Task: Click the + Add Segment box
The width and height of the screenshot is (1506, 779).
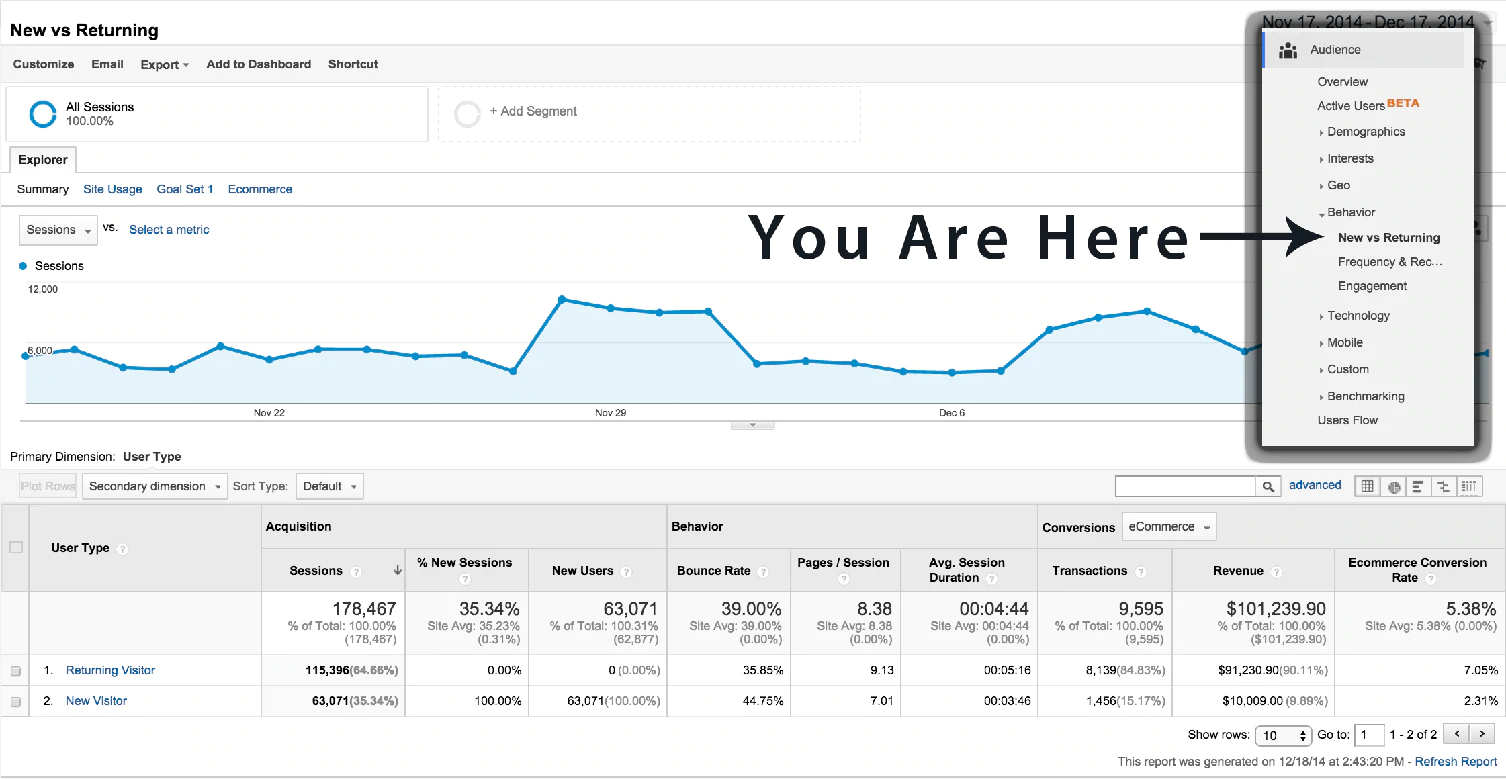Action: (x=649, y=113)
